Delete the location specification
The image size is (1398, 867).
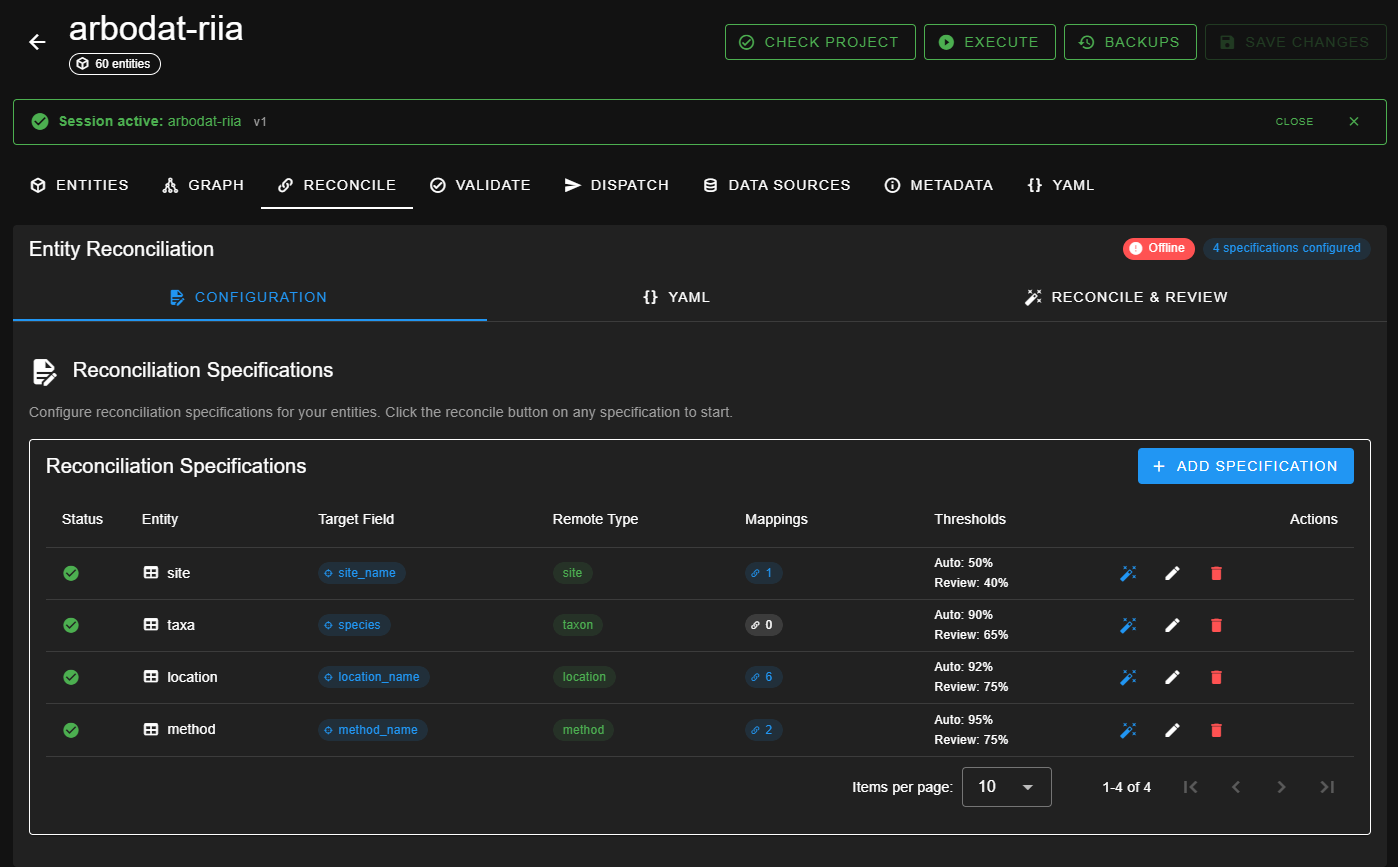point(1216,677)
